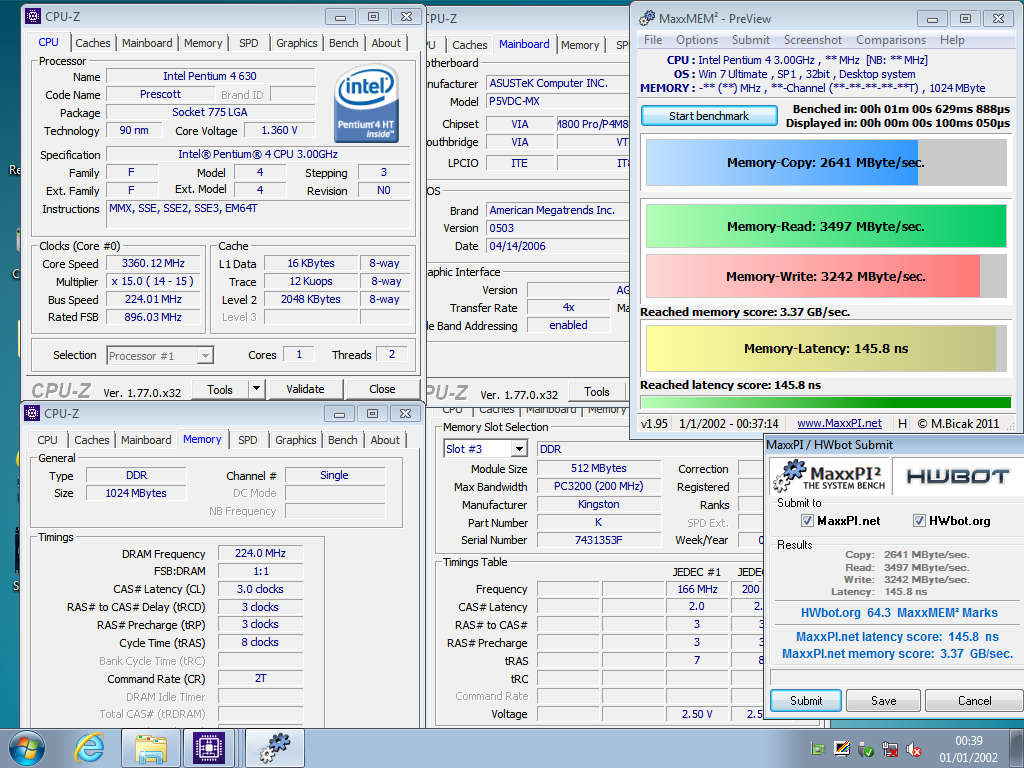Click the muted volume tray icon

click(x=914, y=750)
